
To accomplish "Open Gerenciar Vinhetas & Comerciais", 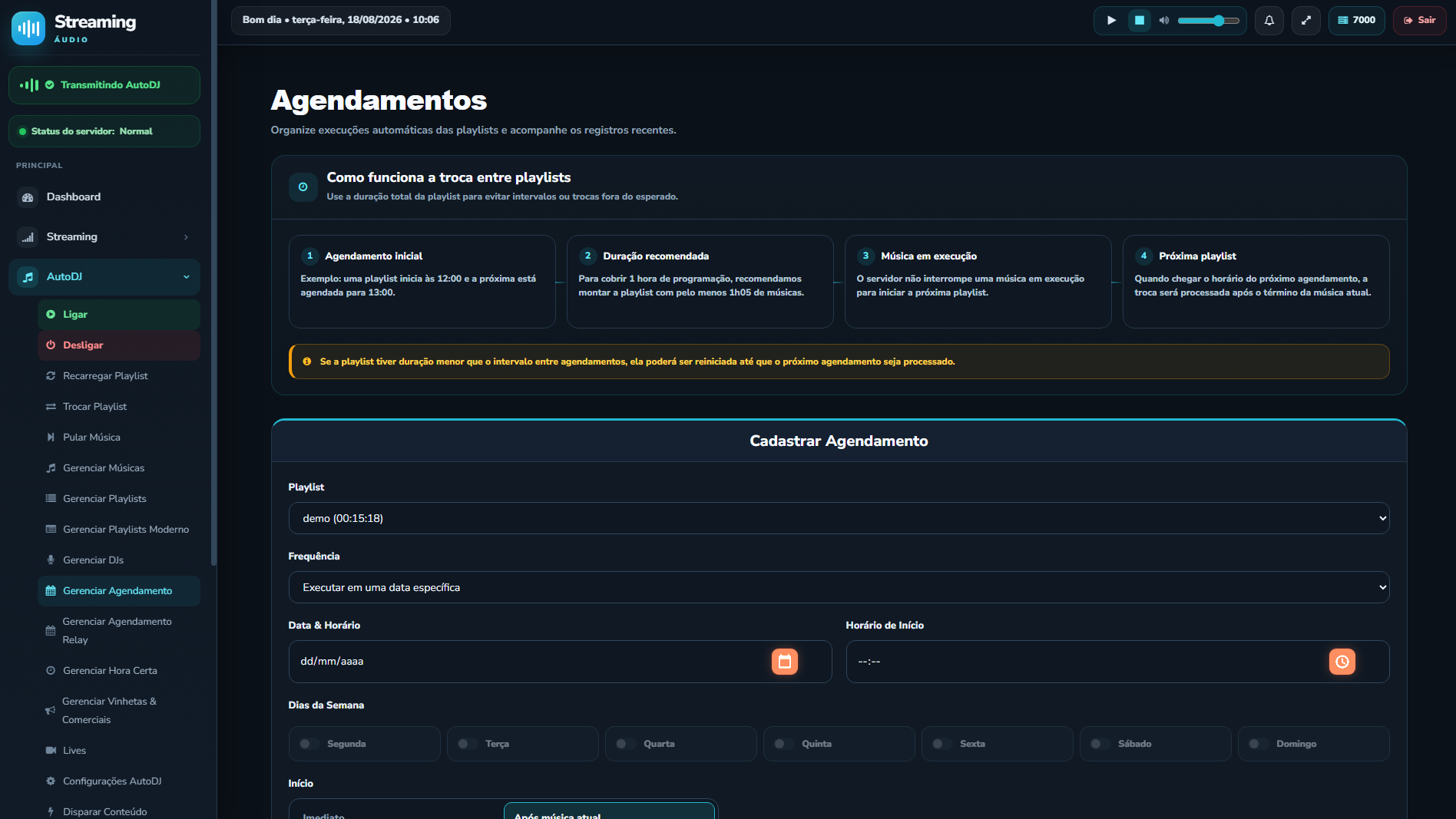I will tap(119, 711).
